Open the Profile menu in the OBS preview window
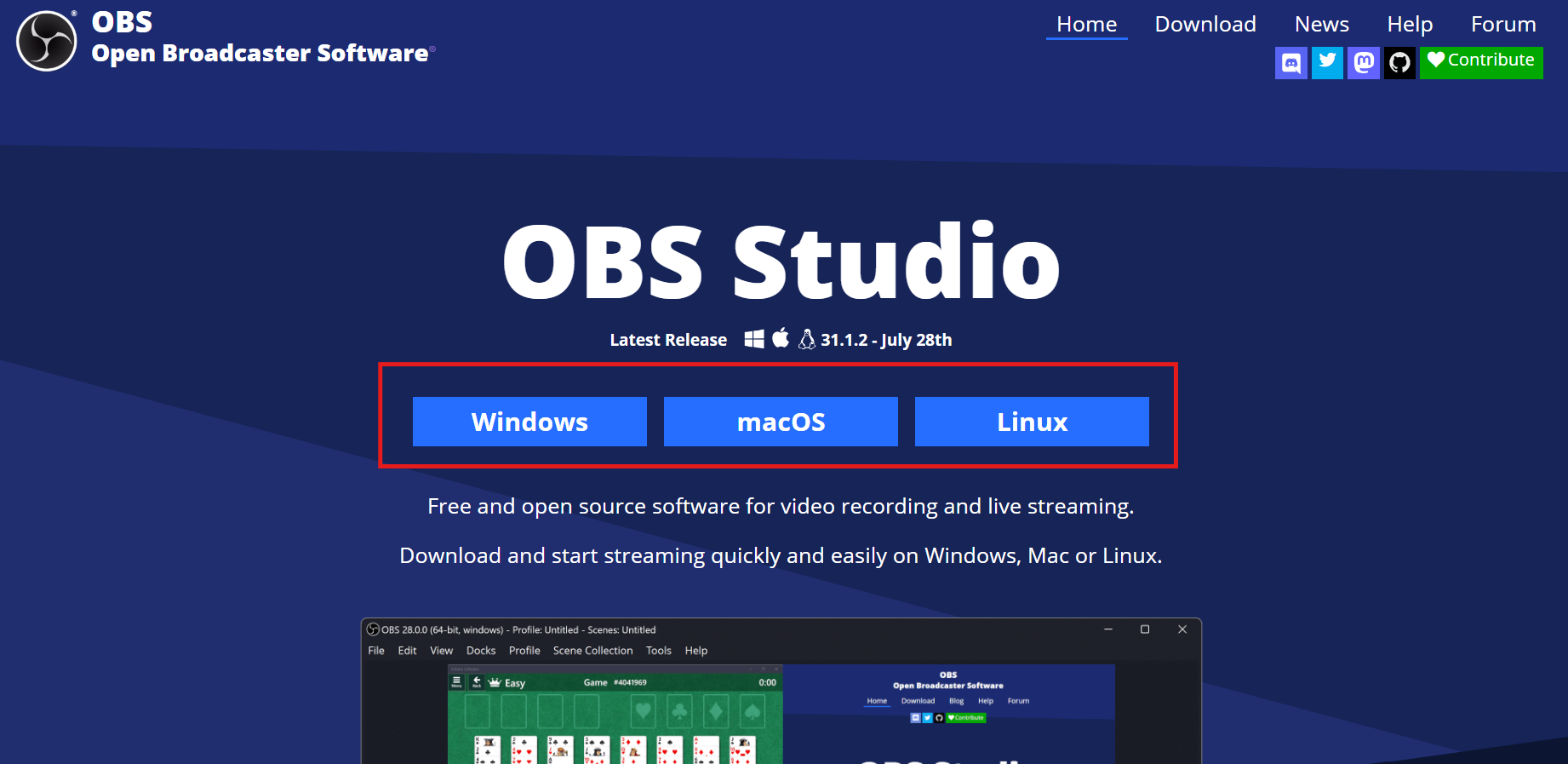1568x764 pixels. tap(524, 651)
